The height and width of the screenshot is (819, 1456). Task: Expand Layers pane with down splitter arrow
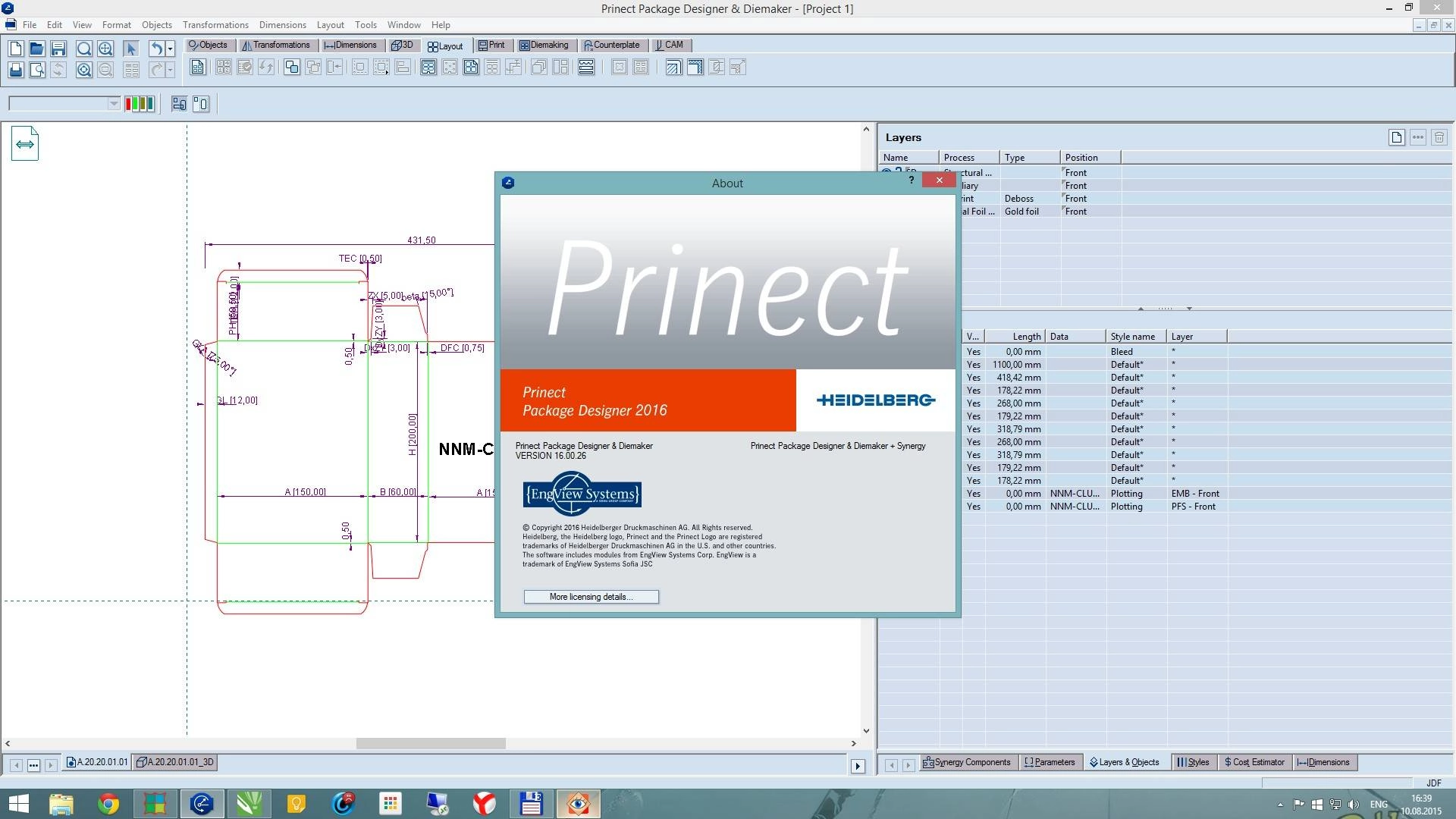[1189, 309]
